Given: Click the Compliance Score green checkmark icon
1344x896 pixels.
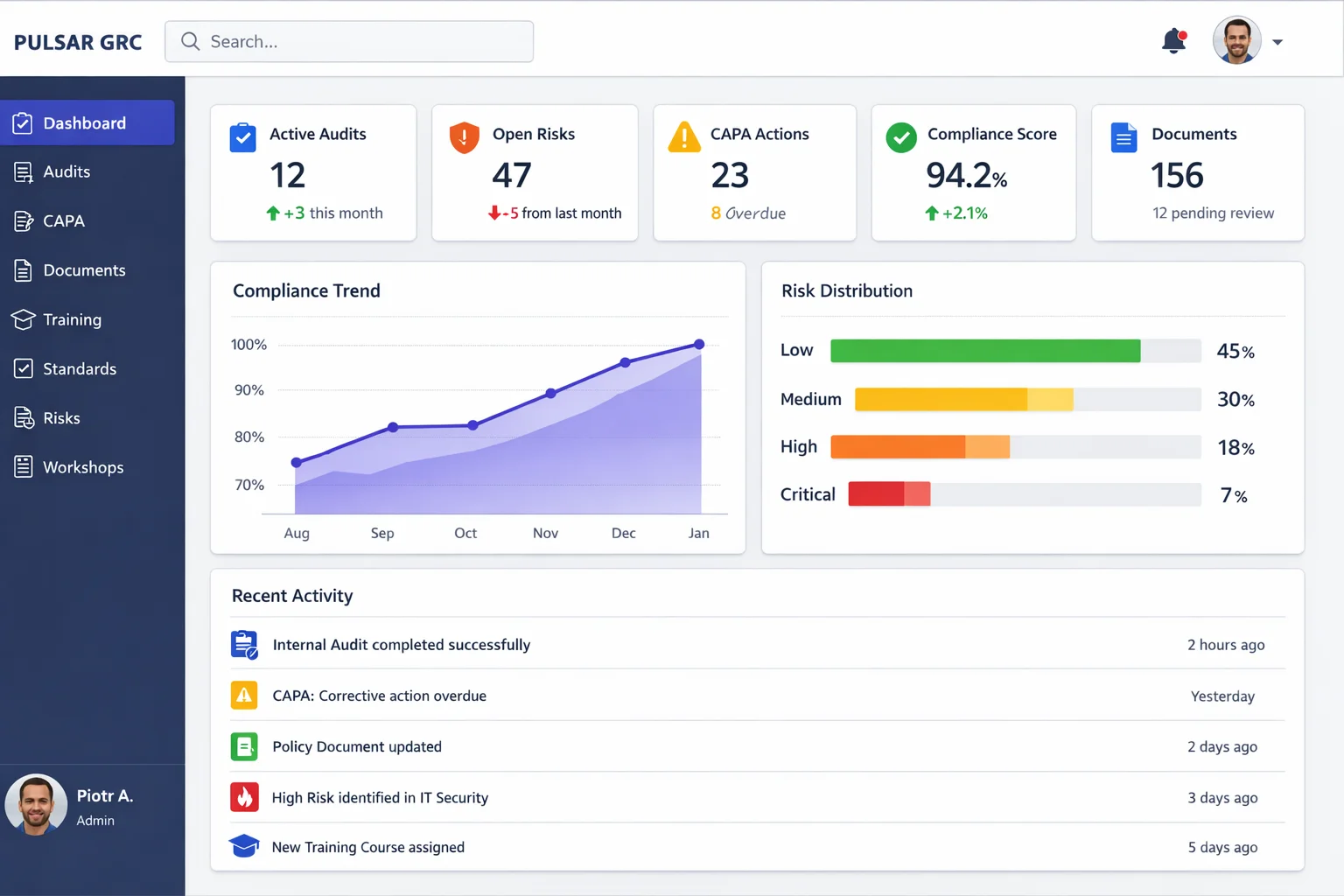Looking at the screenshot, I should [x=900, y=137].
